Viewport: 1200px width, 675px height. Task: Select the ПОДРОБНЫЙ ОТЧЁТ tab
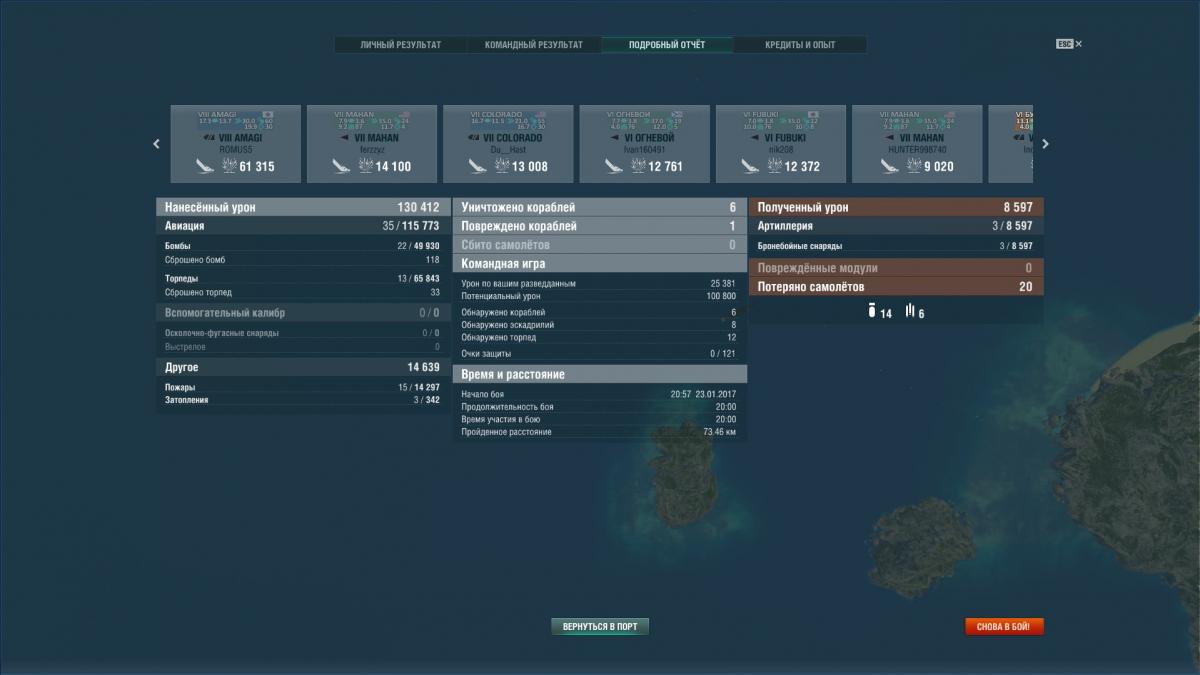[x=667, y=45]
